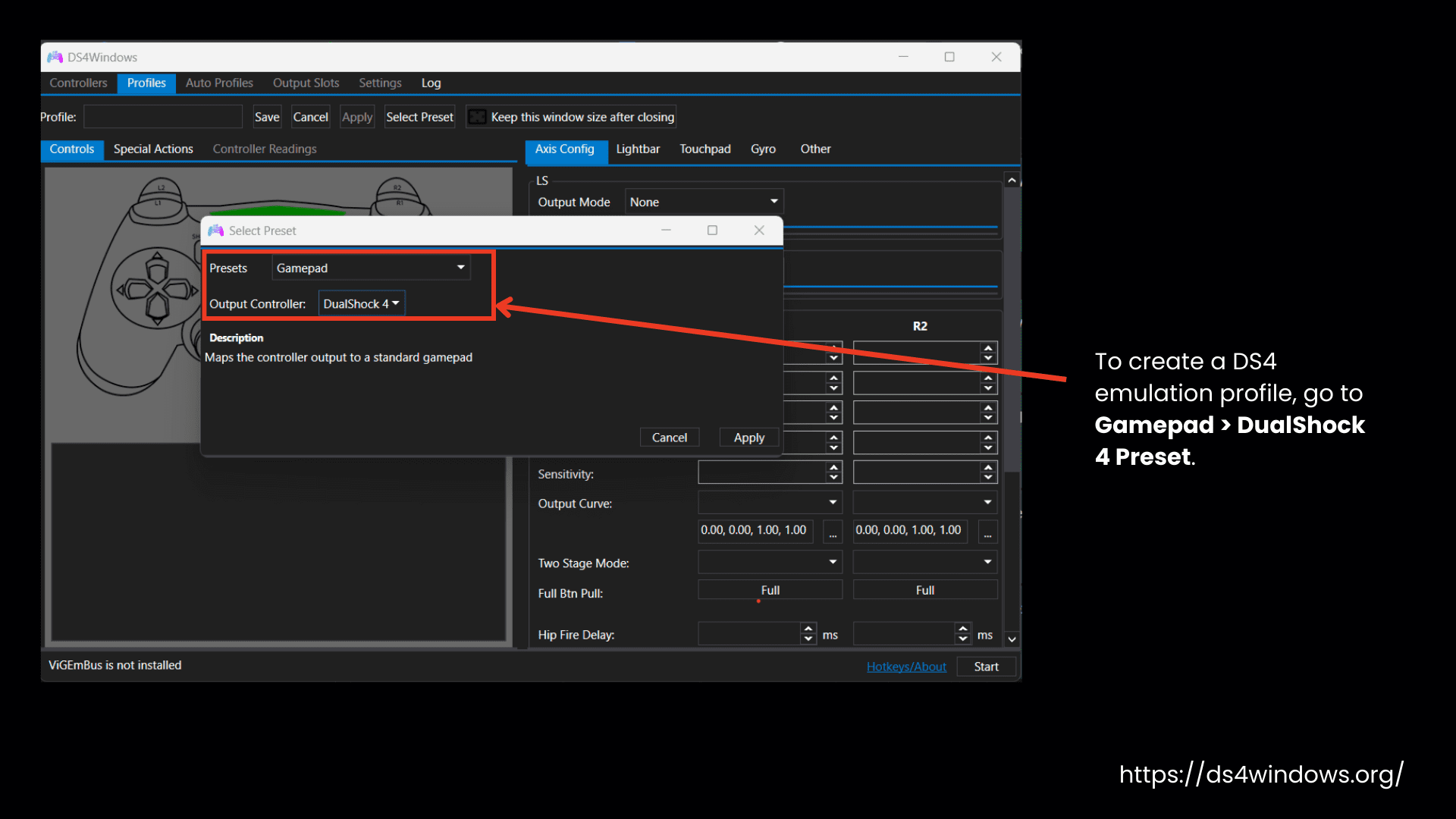
Task: Open the Log tab
Action: click(431, 83)
